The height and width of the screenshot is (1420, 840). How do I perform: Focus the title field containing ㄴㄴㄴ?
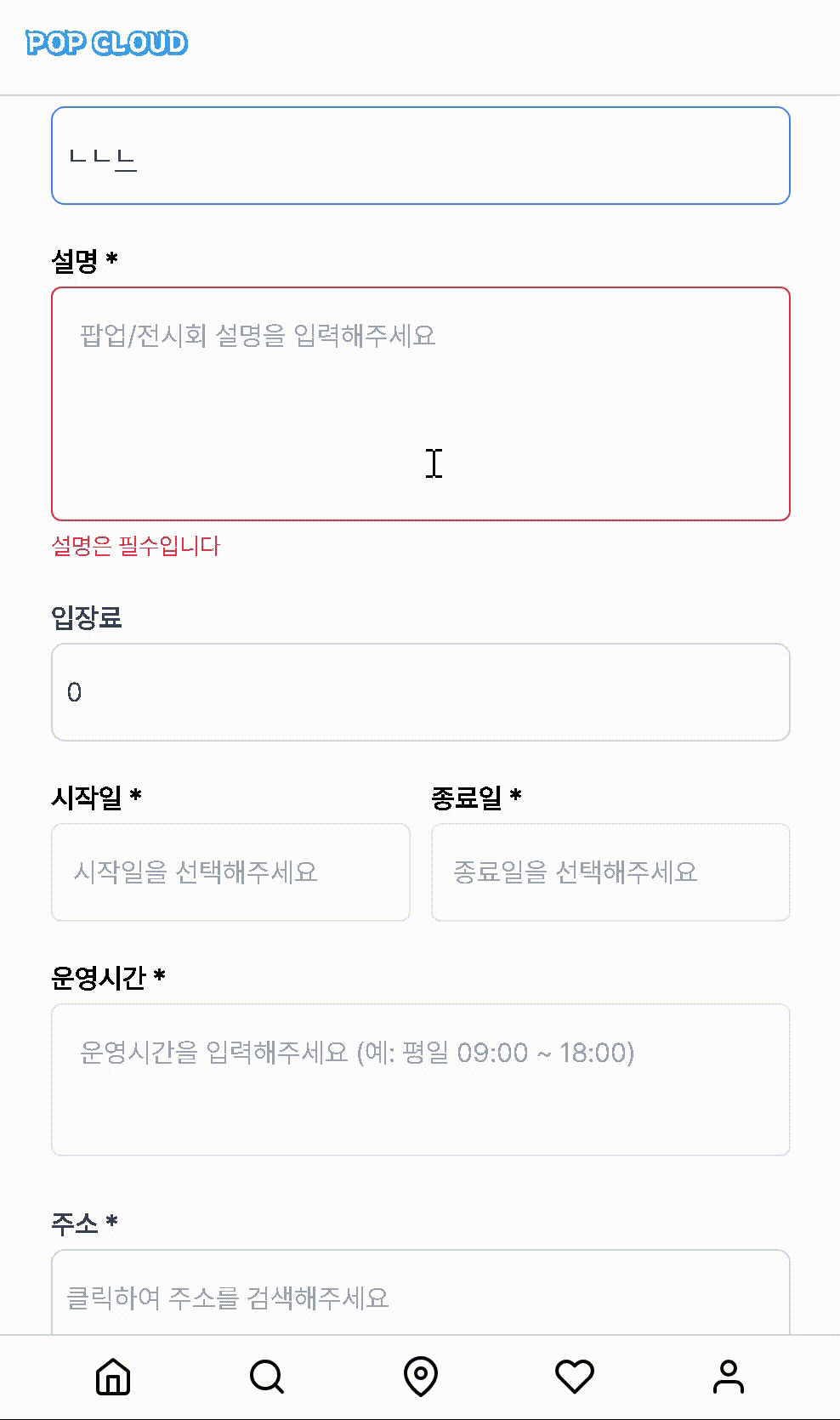(421, 156)
